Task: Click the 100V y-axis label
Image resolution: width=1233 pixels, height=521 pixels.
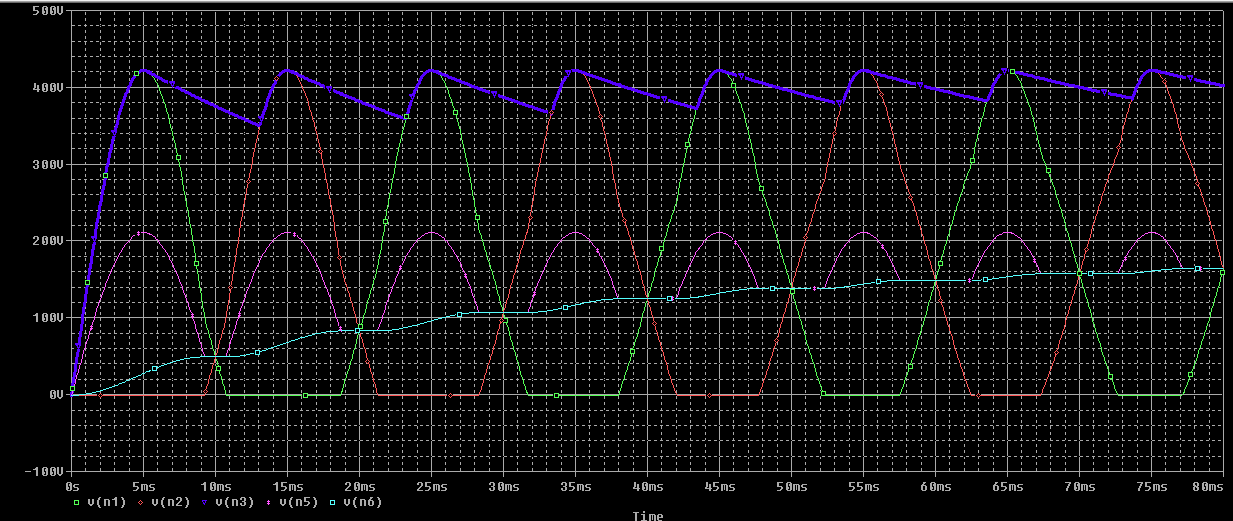Action: (x=50, y=318)
